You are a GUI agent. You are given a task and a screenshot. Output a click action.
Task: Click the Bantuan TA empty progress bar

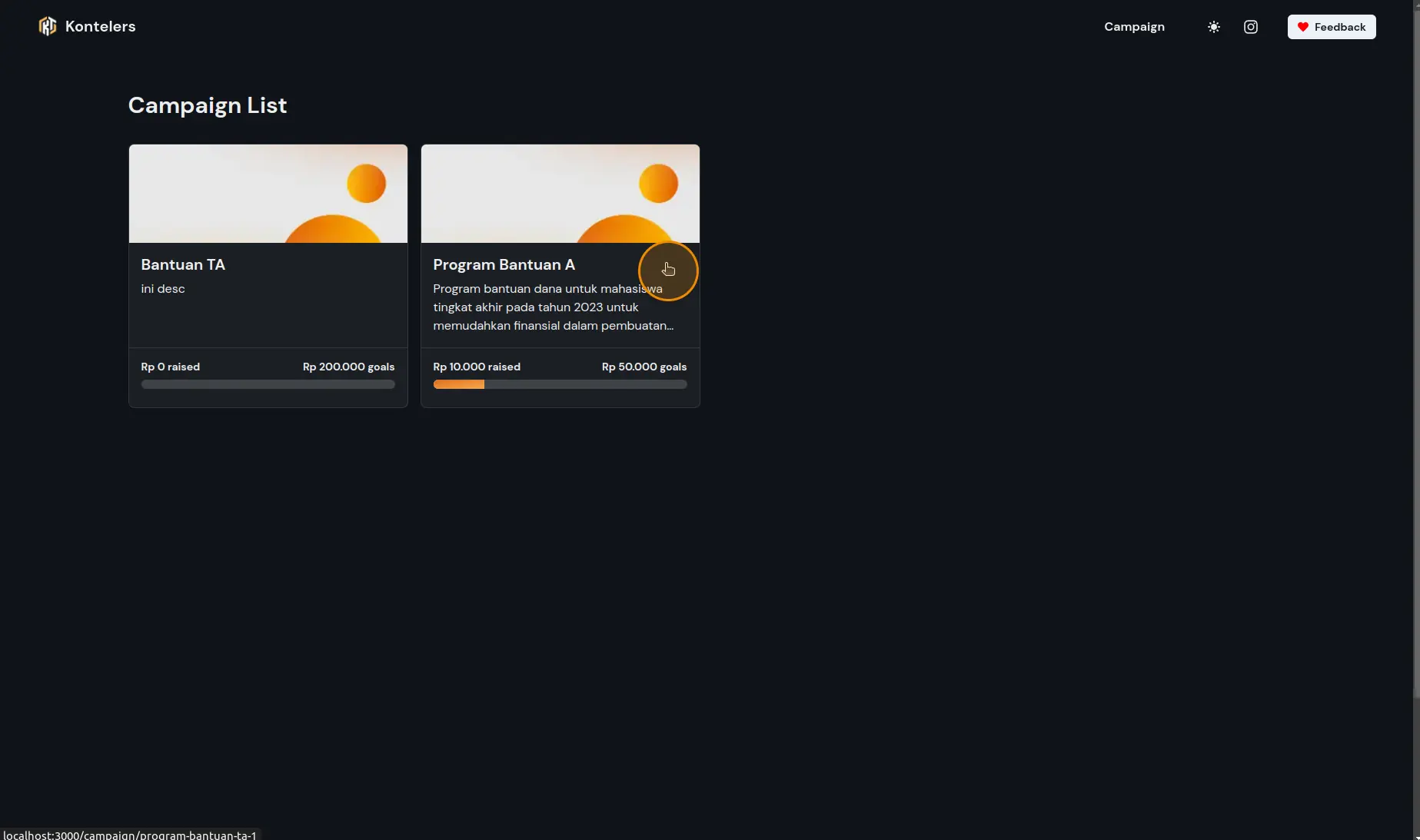click(x=268, y=384)
